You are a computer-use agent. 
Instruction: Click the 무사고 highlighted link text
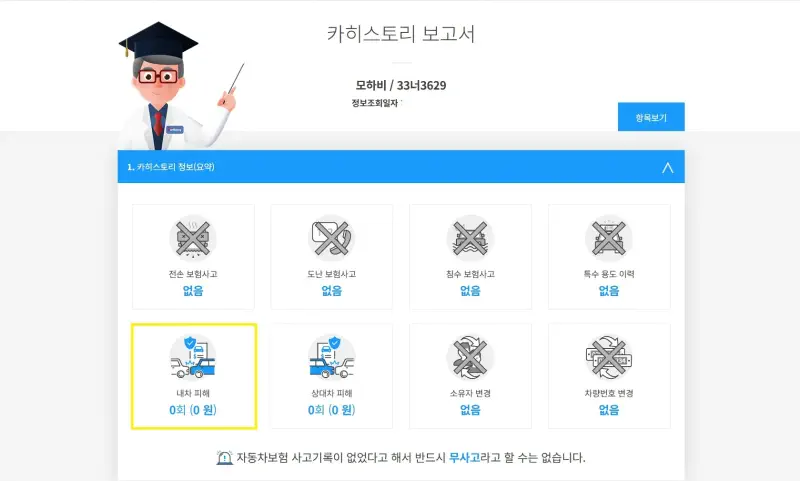pos(464,458)
